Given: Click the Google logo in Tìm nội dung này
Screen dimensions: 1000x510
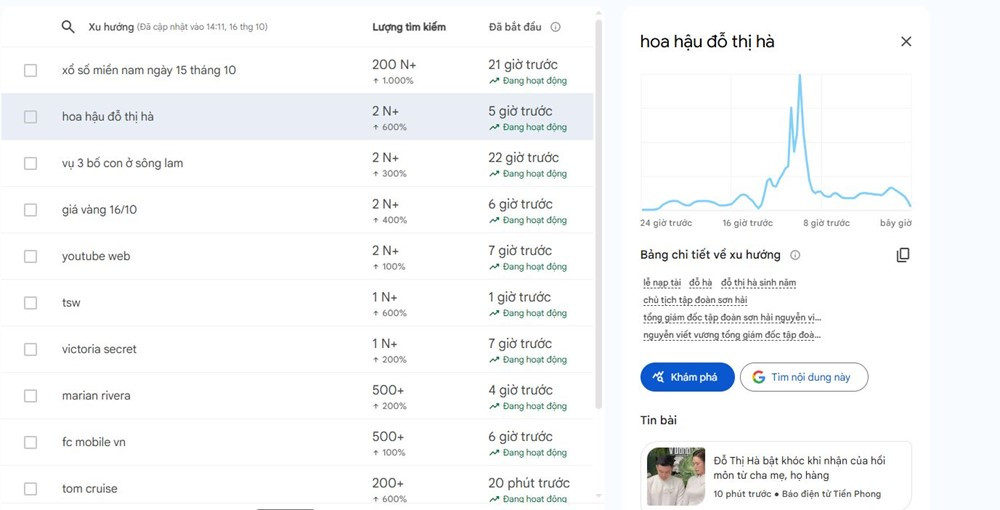Looking at the screenshot, I should tap(758, 377).
